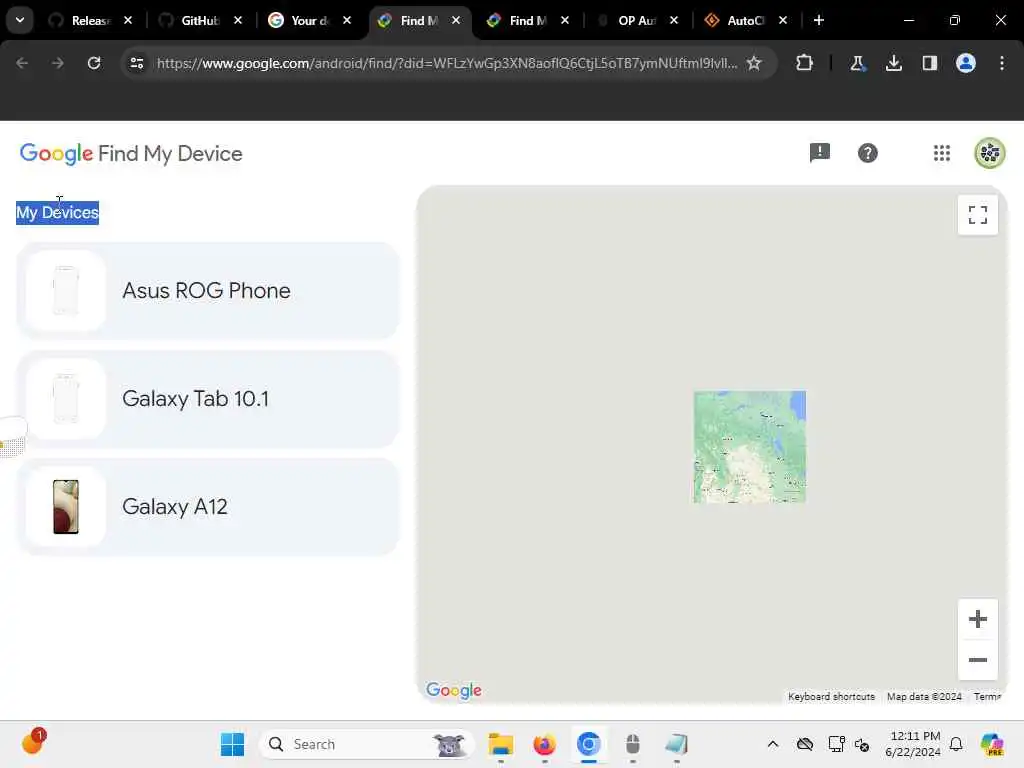Click the Galaxy A12 phone thumbnail

[x=65, y=507]
